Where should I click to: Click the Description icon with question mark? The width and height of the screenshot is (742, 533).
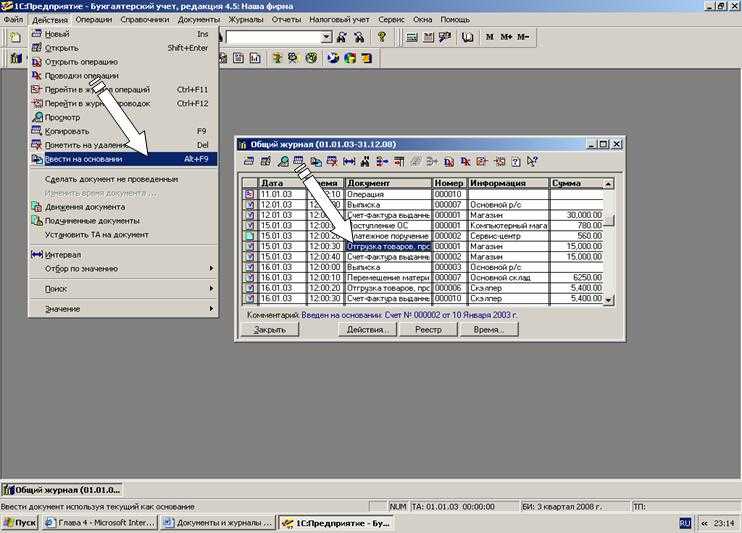click(516, 162)
